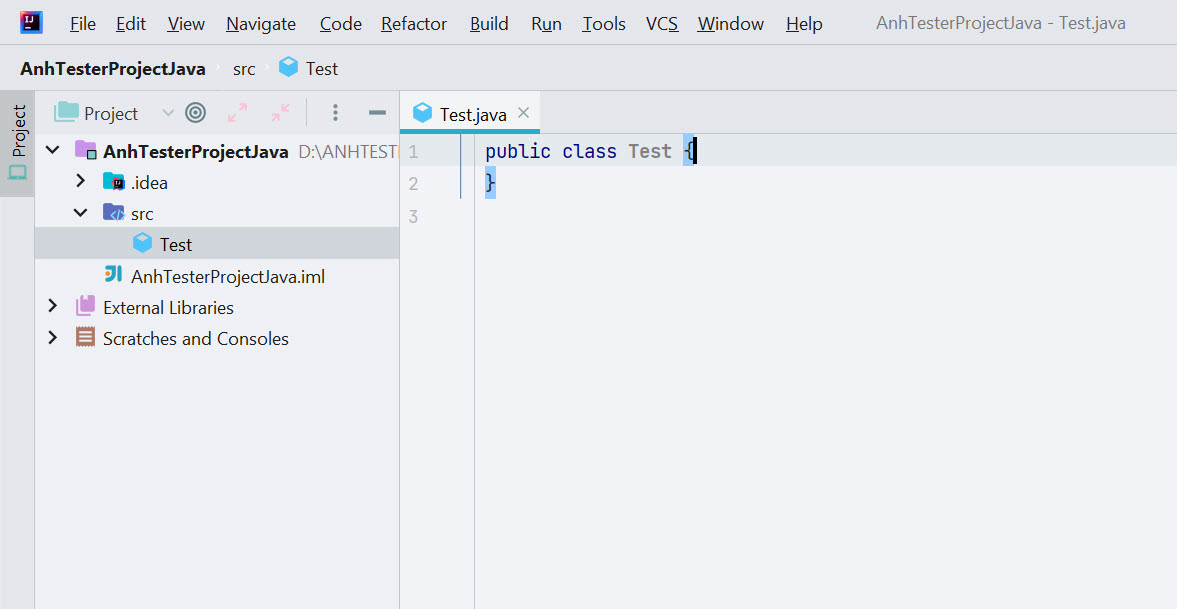Click the Project view folder icon
Image resolution: width=1177 pixels, height=609 pixels.
pyautogui.click(x=66, y=112)
